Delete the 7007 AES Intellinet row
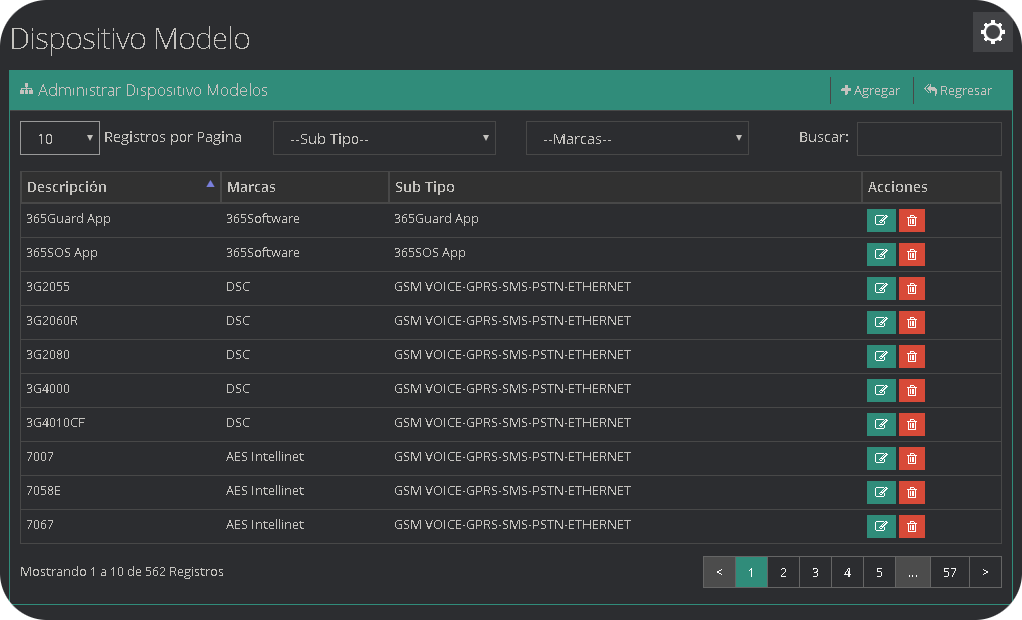 coord(911,459)
